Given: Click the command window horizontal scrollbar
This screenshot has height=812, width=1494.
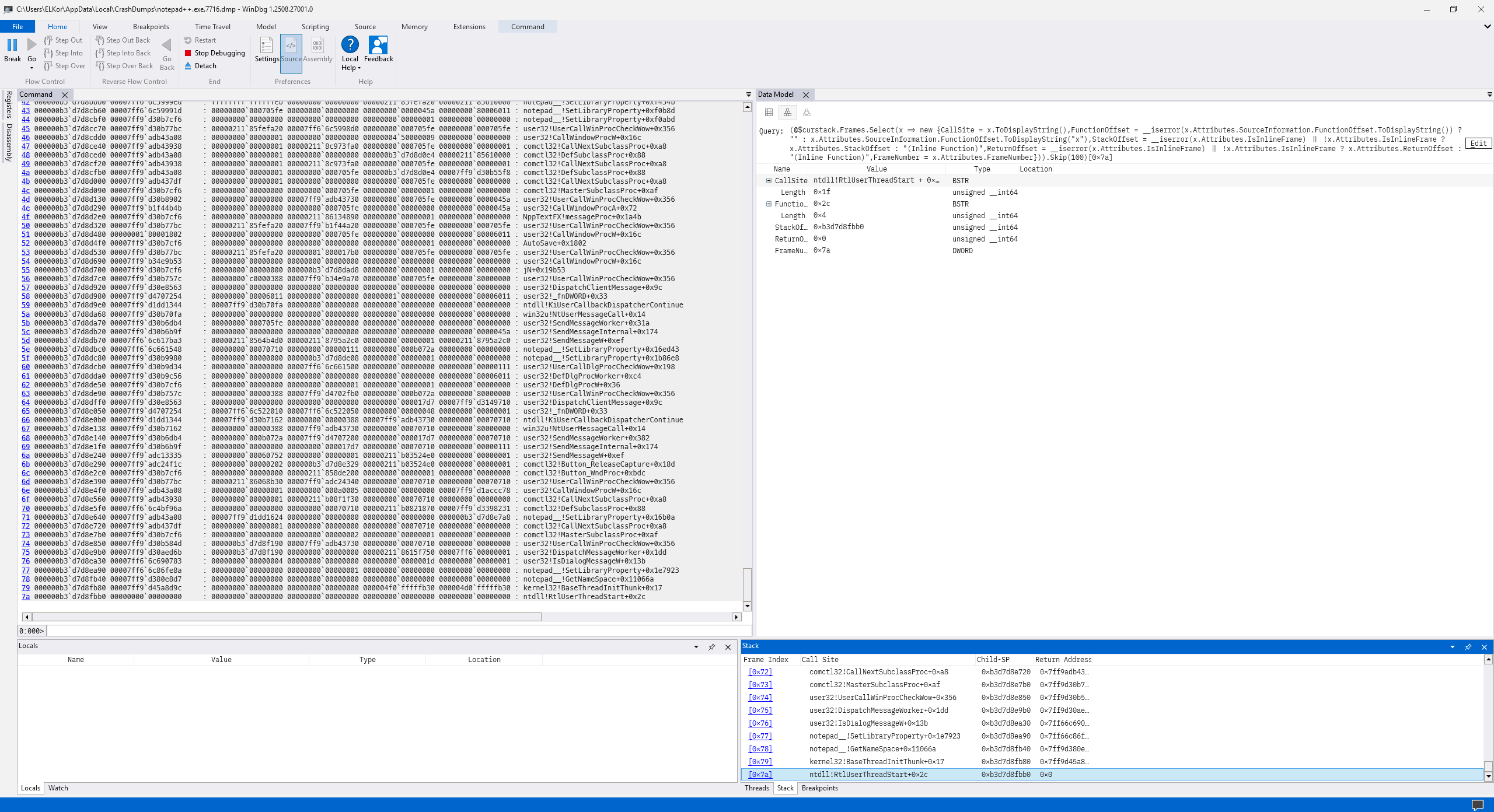Looking at the screenshot, I should pos(286,617).
